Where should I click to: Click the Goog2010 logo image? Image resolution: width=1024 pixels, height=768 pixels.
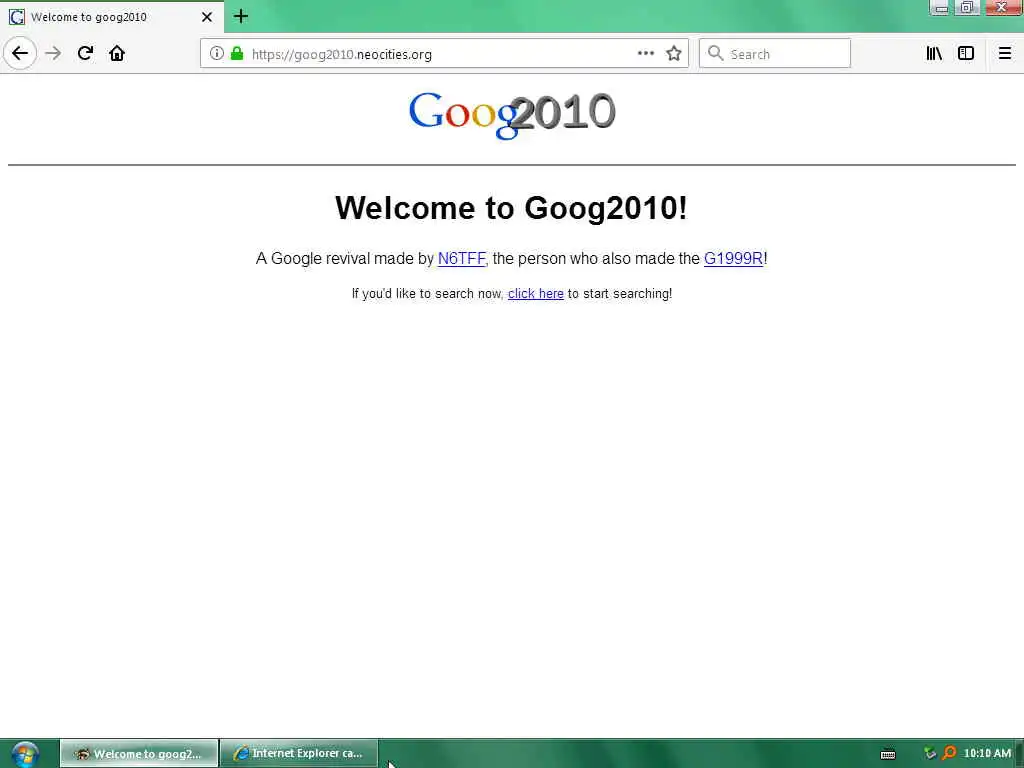pyautogui.click(x=512, y=115)
